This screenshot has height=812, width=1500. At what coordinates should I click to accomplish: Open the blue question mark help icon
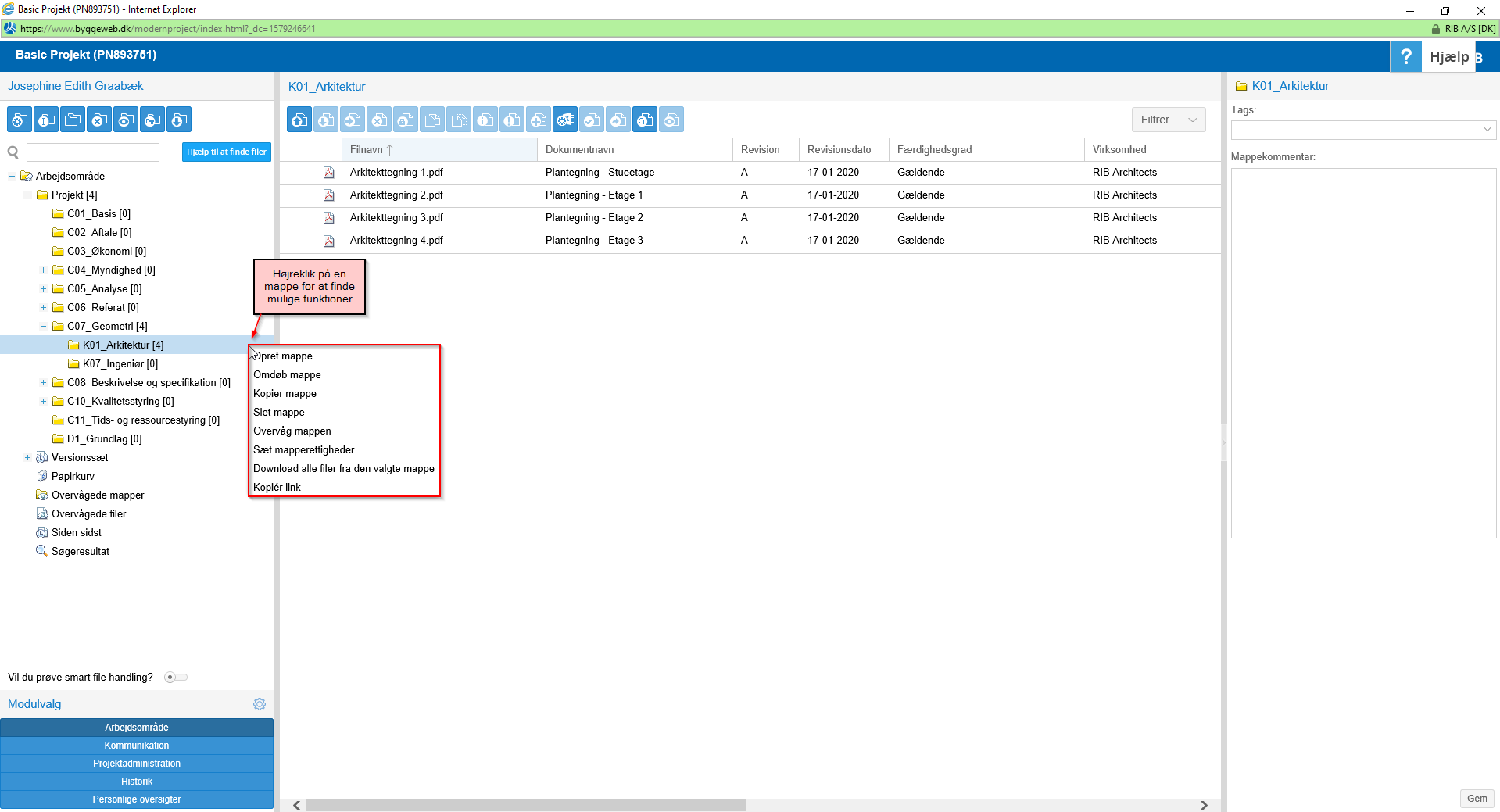pyautogui.click(x=1405, y=56)
